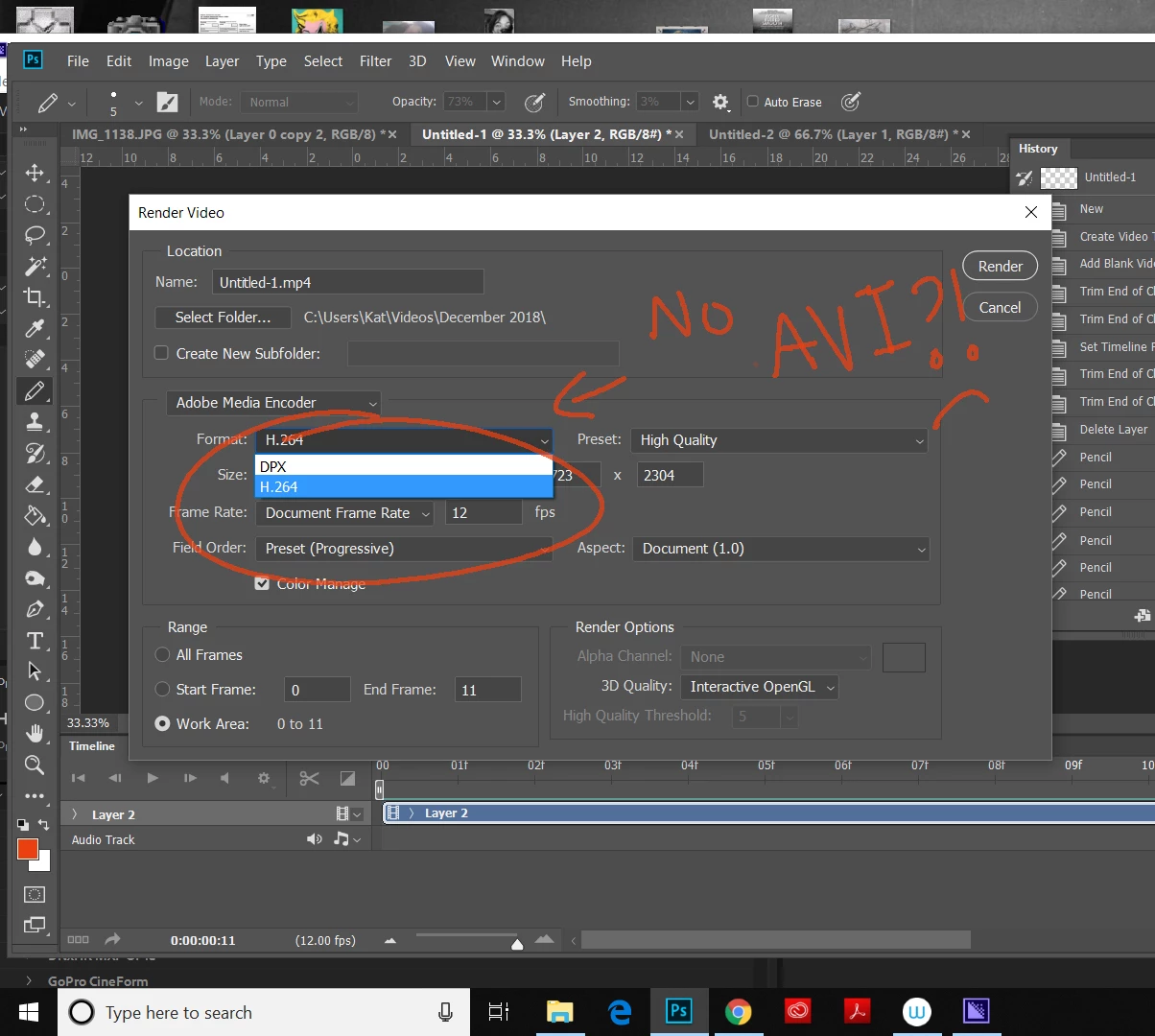Switch to IMG_1138.JPG document tab
The image size is (1155, 1036).
point(228,134)
